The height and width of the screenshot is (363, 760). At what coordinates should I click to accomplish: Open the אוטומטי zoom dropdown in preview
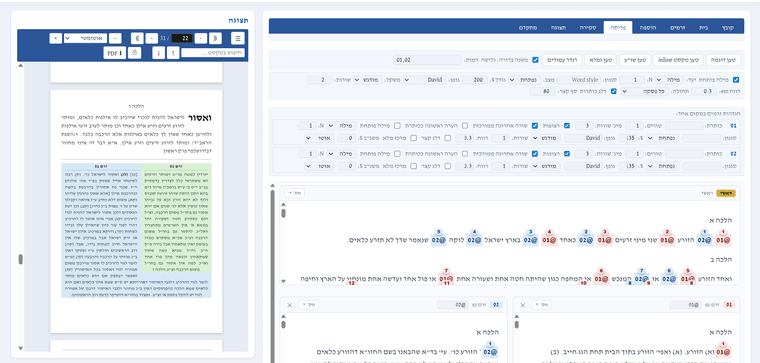(x=85, y=38)
